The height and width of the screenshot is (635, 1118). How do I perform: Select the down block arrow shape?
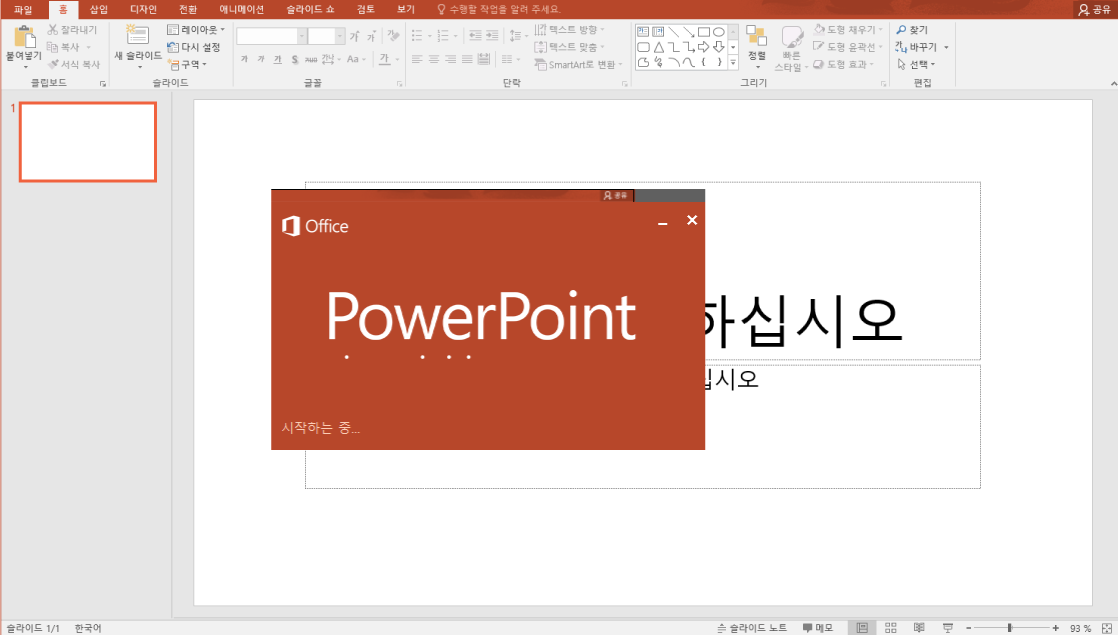pyautogui.click(x=719, y=47)
